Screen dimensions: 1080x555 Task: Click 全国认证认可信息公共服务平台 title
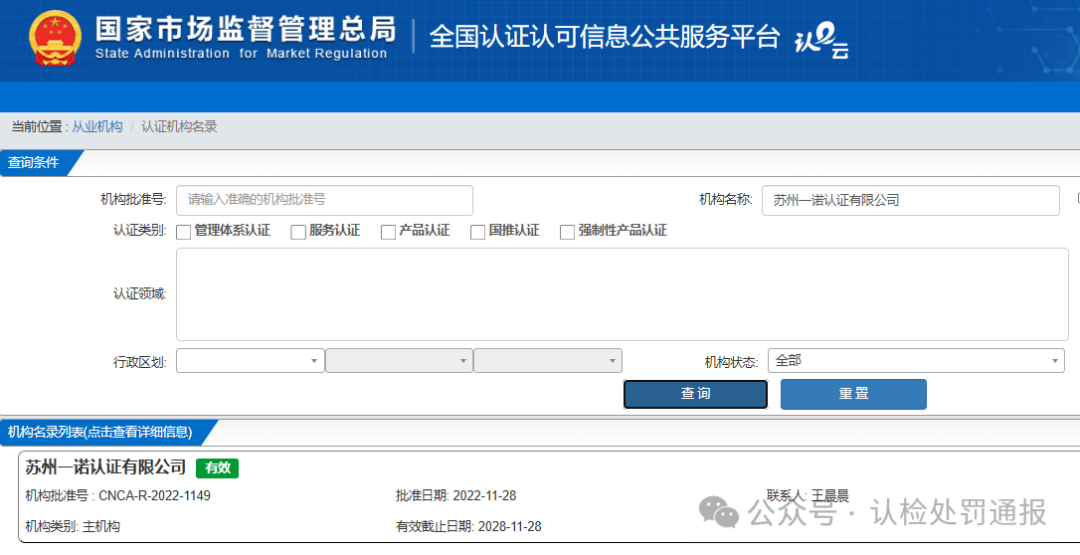pyautogui.click(x=604, y=37)
